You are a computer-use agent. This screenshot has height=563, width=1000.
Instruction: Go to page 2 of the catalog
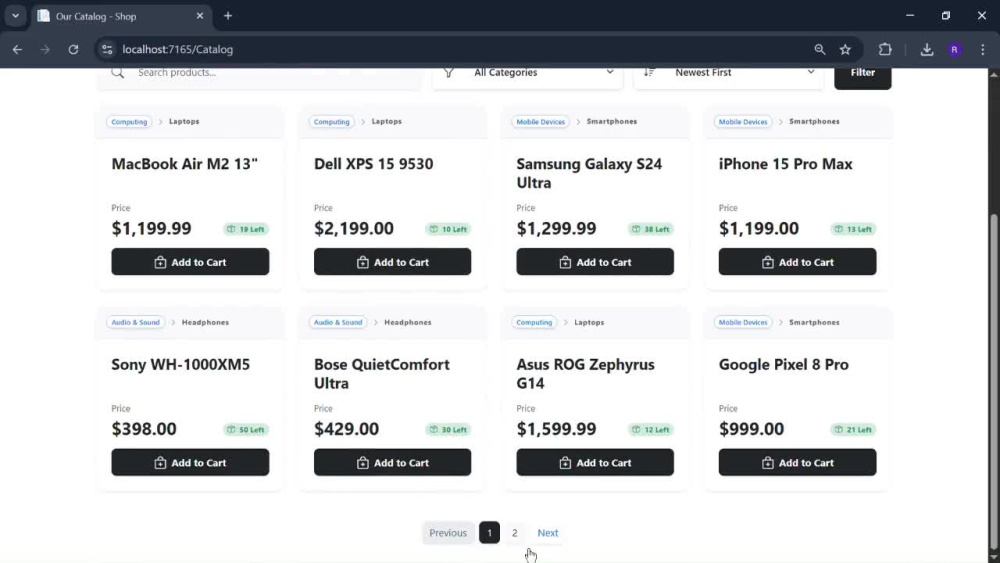pyautogui.click(x=515, y=533)
